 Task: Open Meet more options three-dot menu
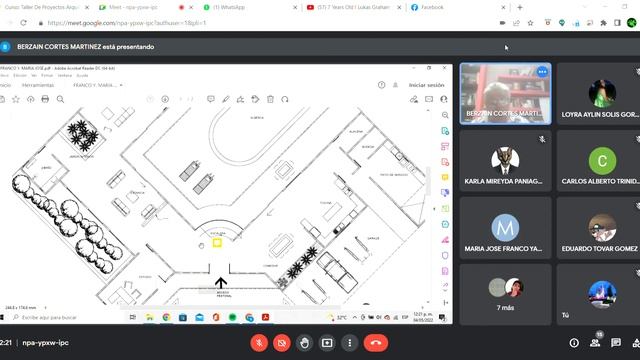click(349, 343)
